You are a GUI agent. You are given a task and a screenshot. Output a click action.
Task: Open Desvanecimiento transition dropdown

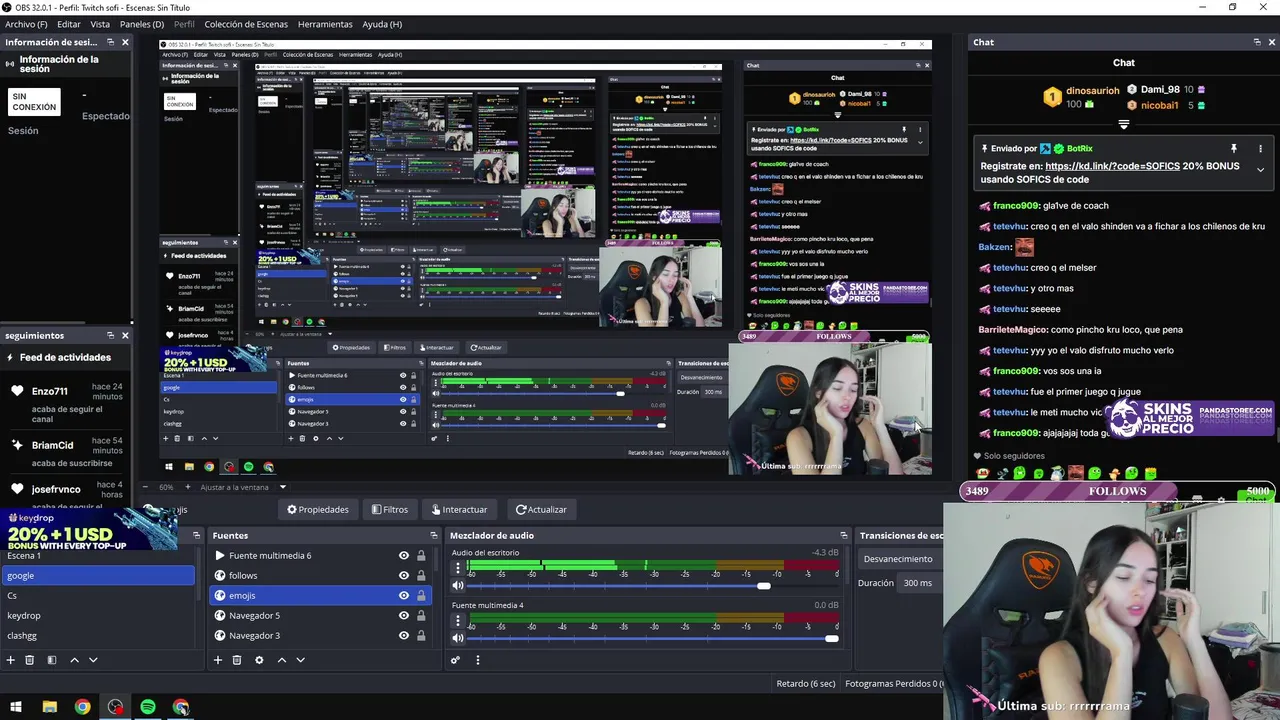click(x=900, y=559)
